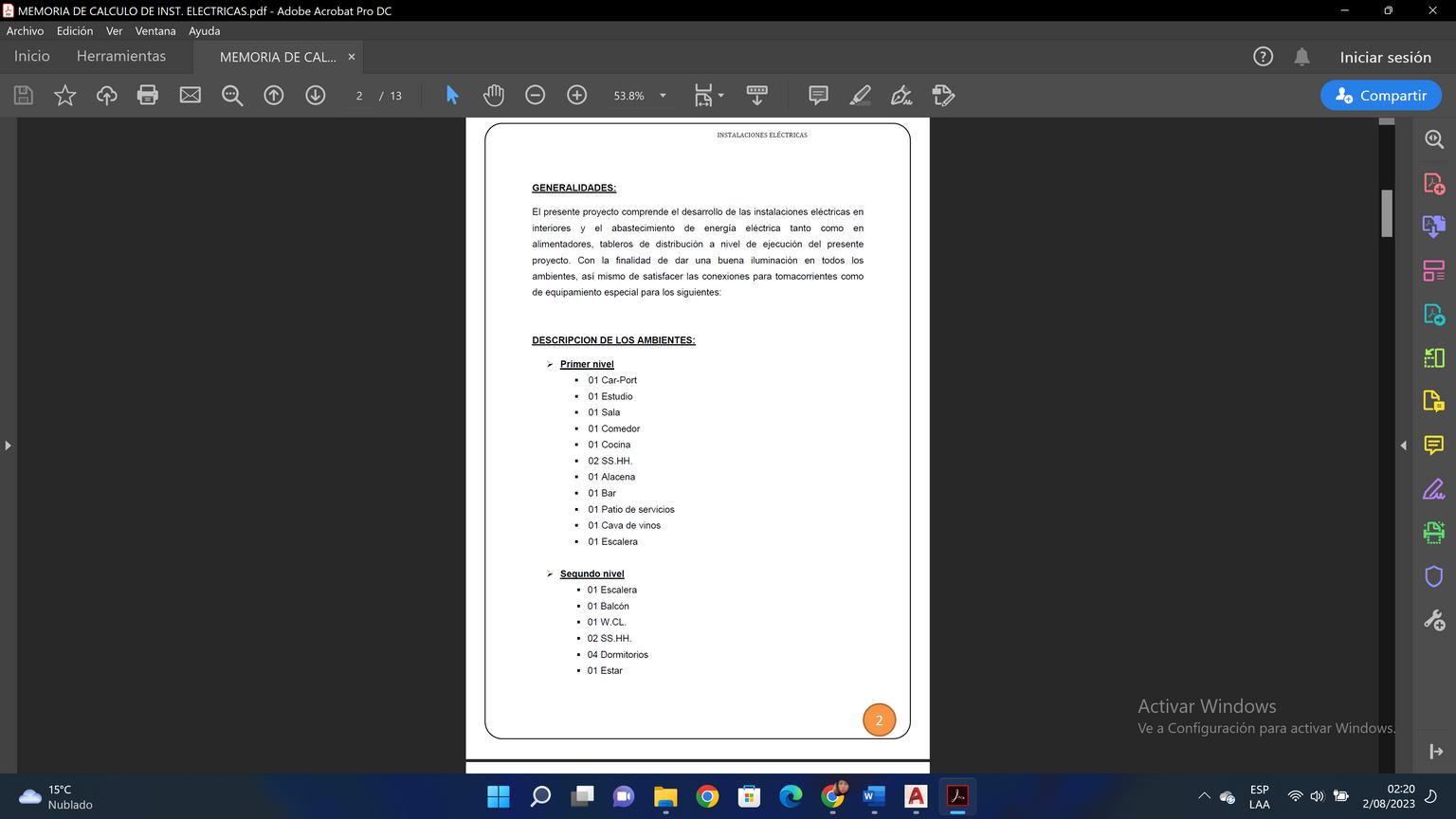Add document to starred with star icon

coord(64,95)
